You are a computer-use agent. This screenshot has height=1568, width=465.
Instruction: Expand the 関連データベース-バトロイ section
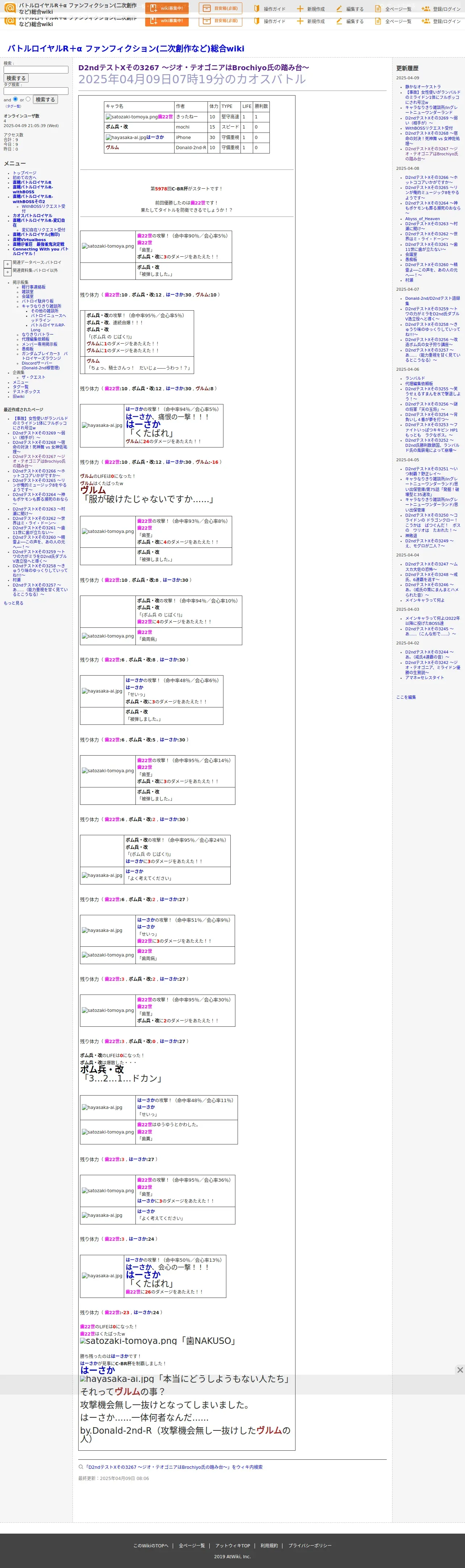7,264
